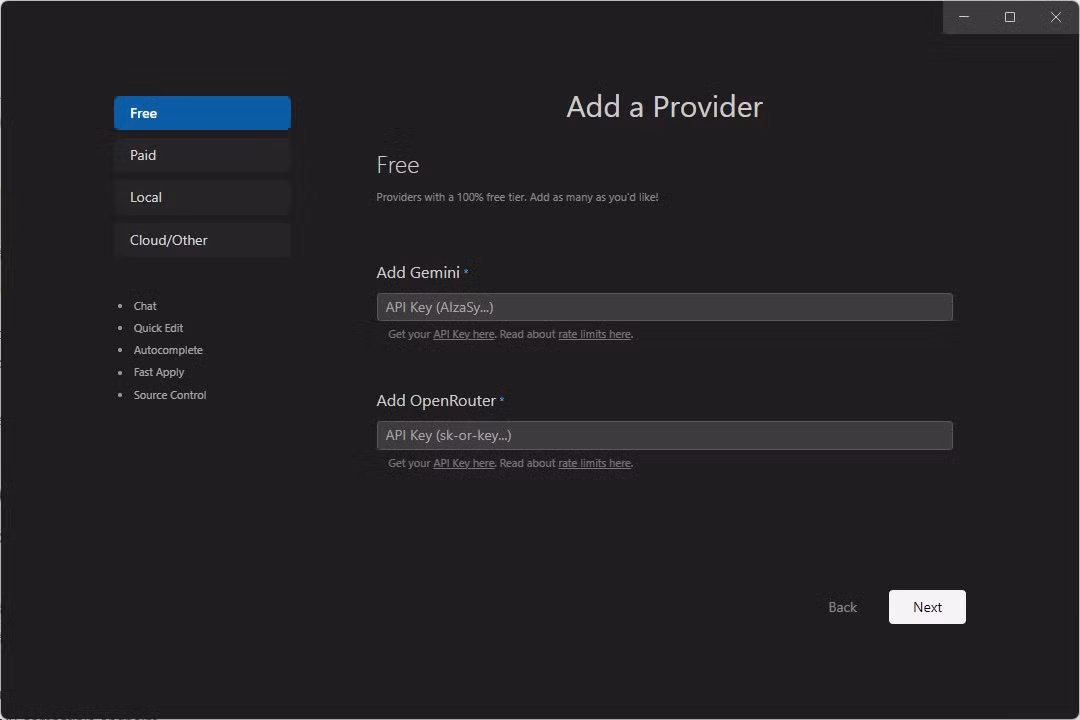Click the 'Add a Provider' heading
Image resolution: width=1080 pixels, height=720 pixels.
point(664,107)
